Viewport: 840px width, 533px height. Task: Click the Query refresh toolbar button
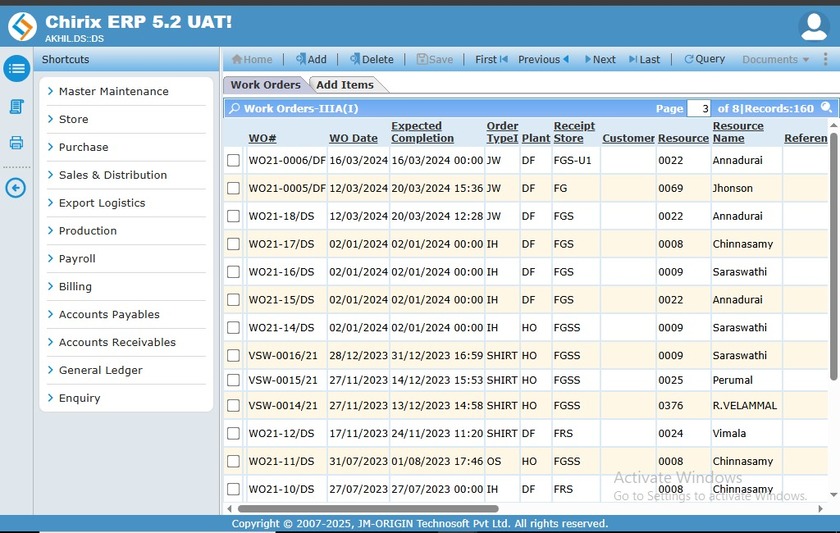pyautogui.click(x=704, y=60)
